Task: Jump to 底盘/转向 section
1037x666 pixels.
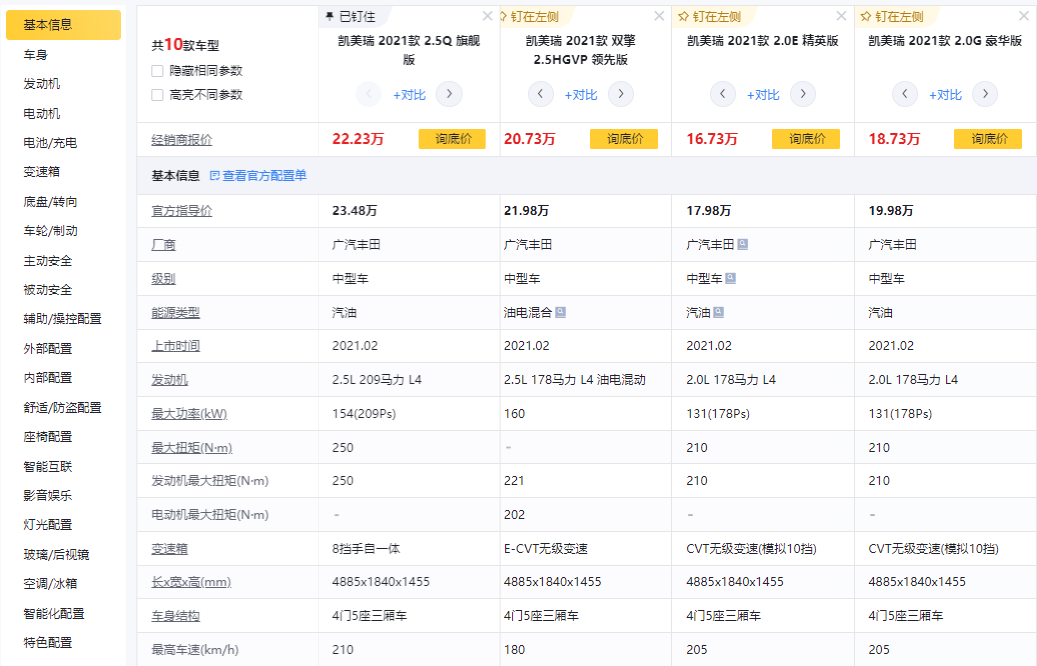Action: point(50,201)
